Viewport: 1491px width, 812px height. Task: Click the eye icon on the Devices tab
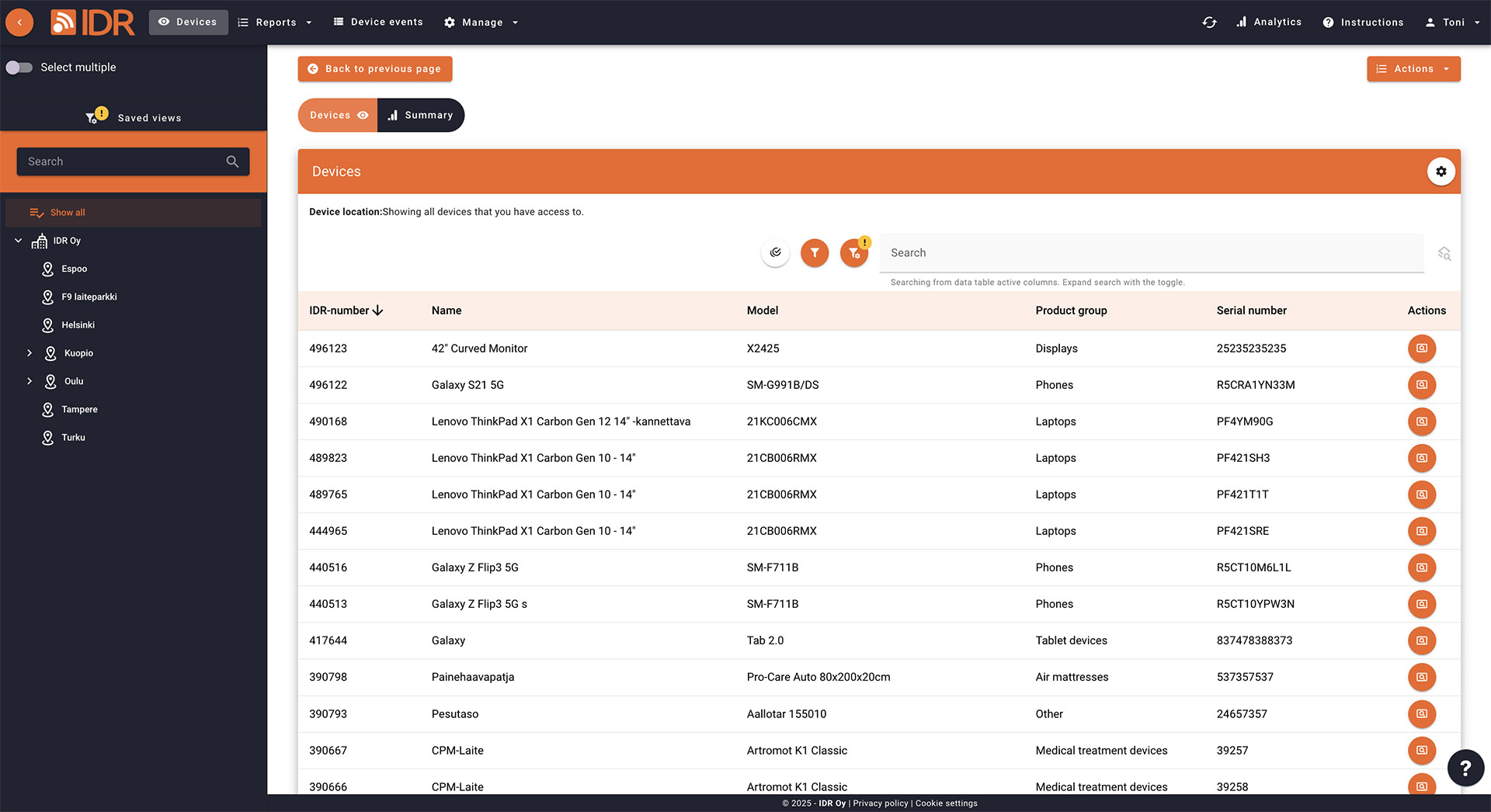361,114
